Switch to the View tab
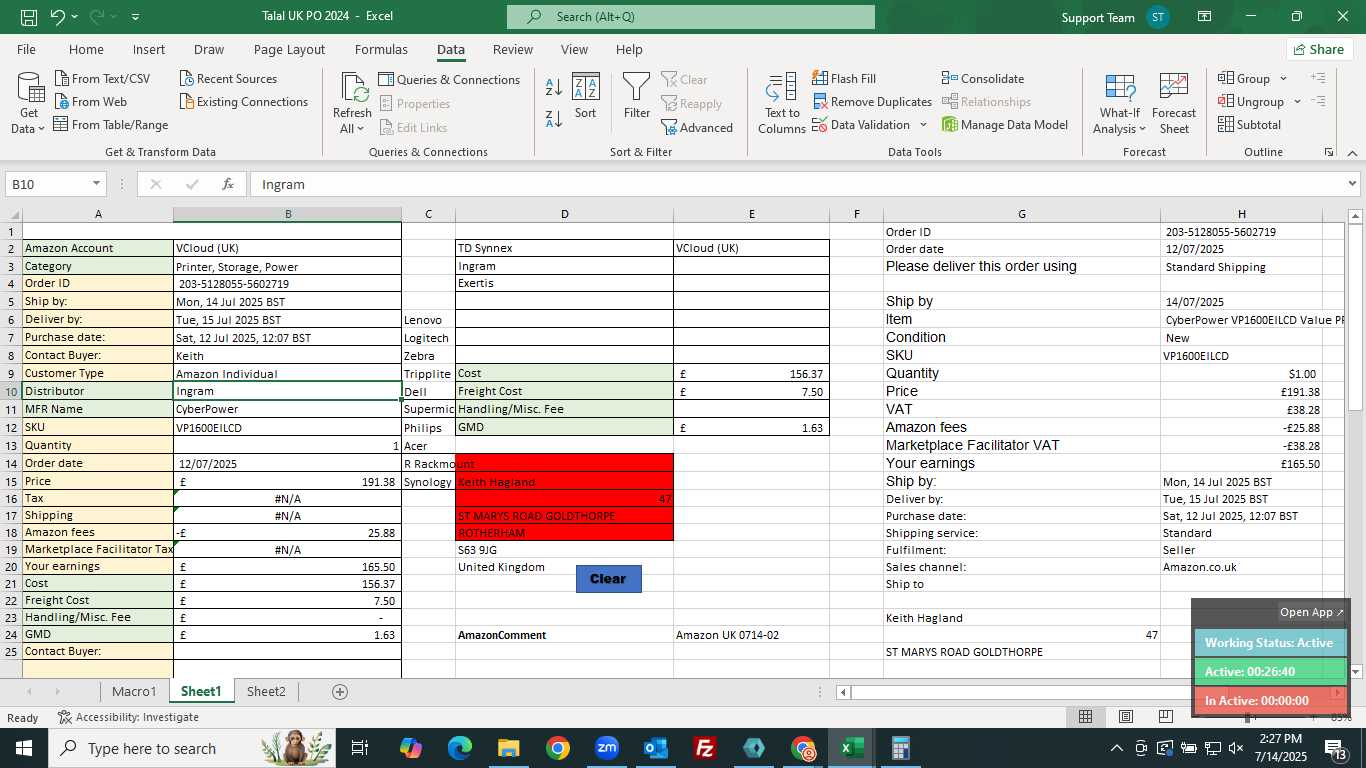 (x=574, y=49)
